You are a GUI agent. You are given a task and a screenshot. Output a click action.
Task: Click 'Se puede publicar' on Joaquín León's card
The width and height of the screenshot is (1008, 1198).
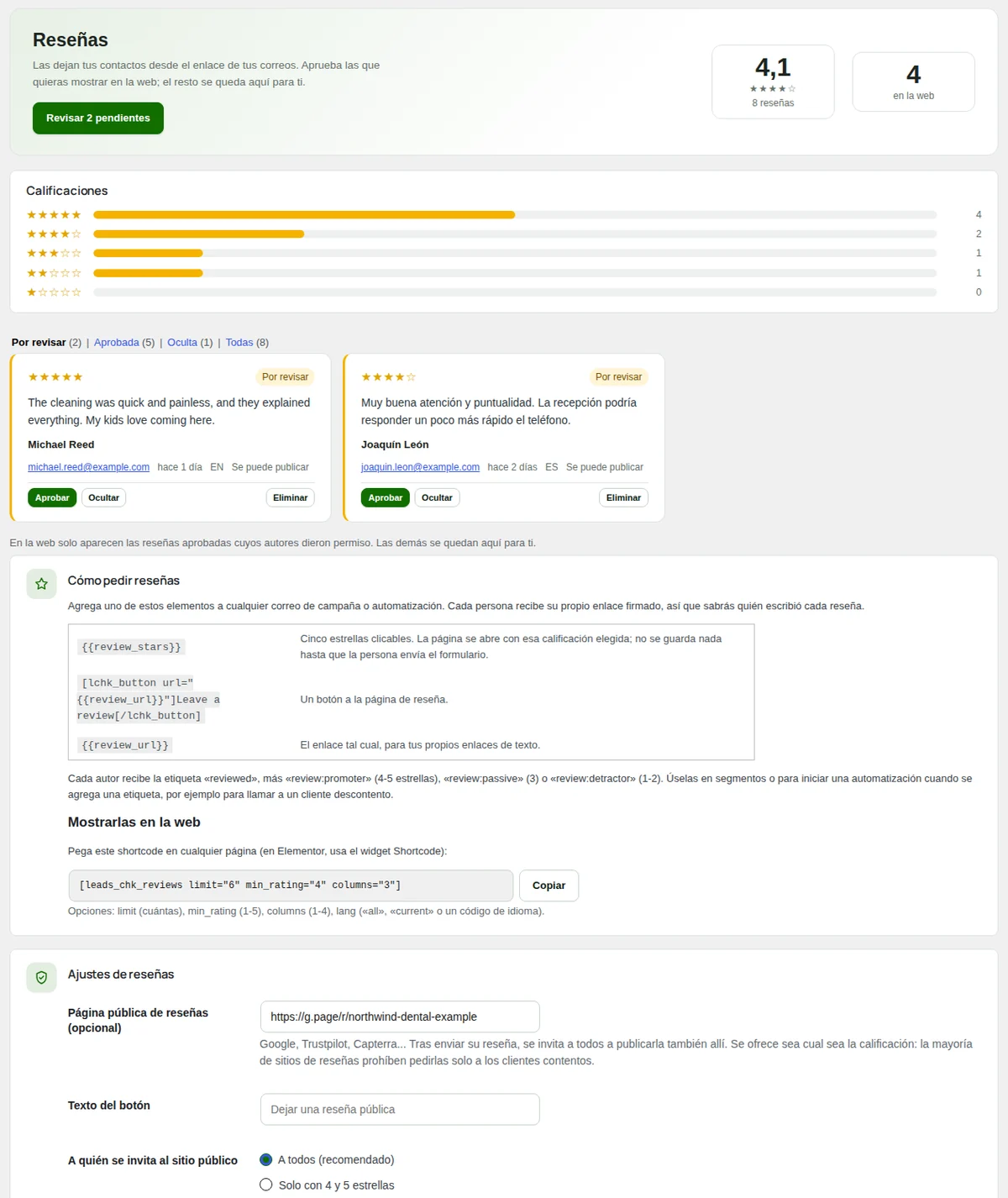click(x=605, y=467)
